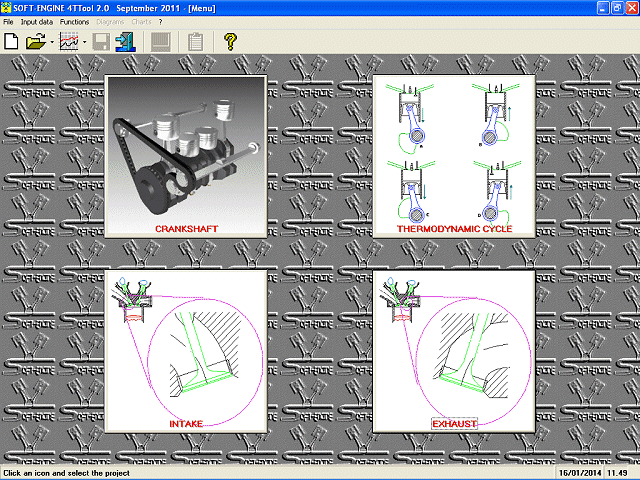640x480 pixels.
Task: Select the CRANKSHAFT project image
Action: point(186,156)
